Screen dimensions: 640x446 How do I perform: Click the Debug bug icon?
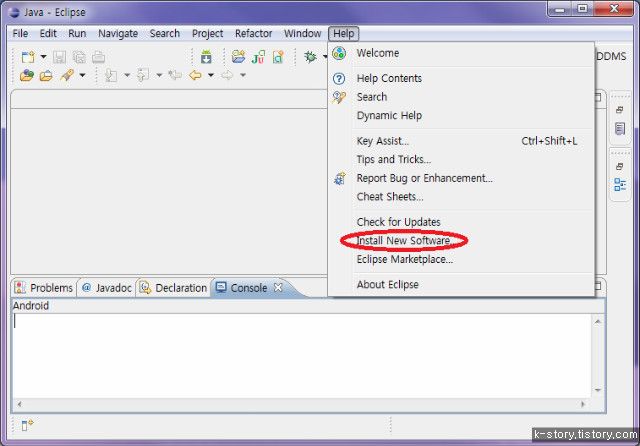coord(310,57)
